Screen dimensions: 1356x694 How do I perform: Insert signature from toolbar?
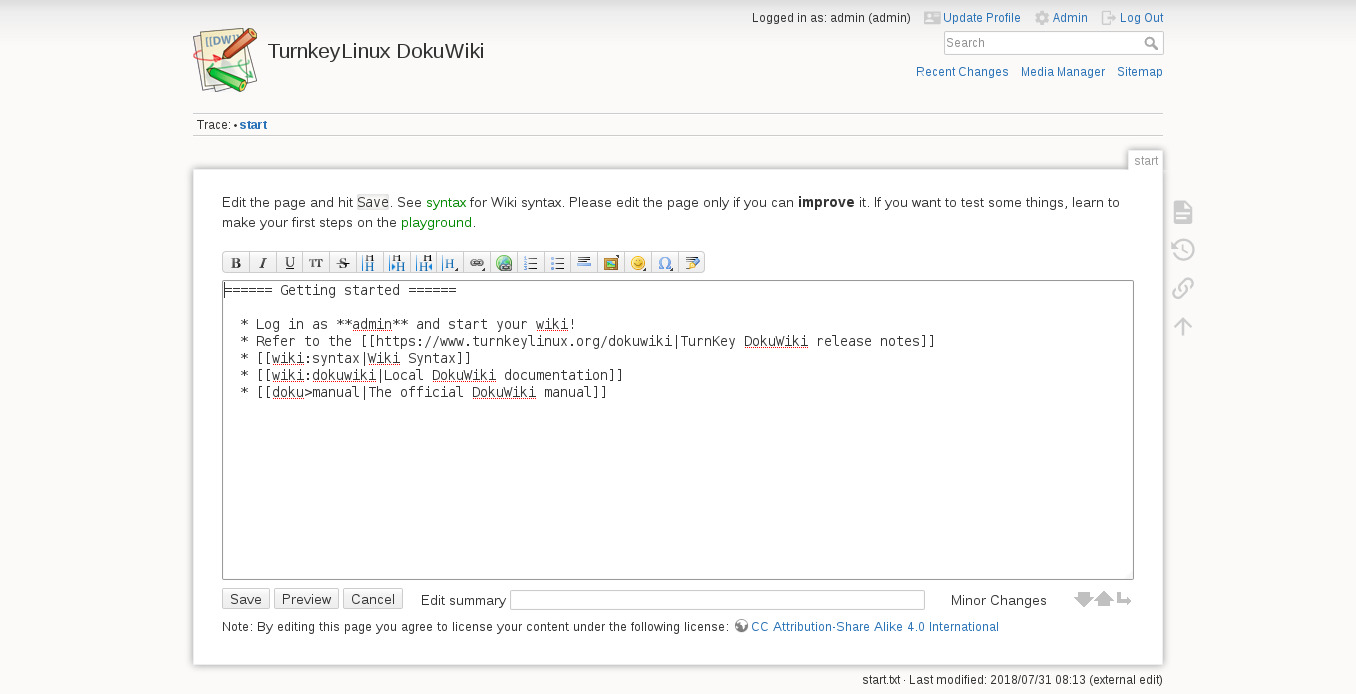point(692,263)
